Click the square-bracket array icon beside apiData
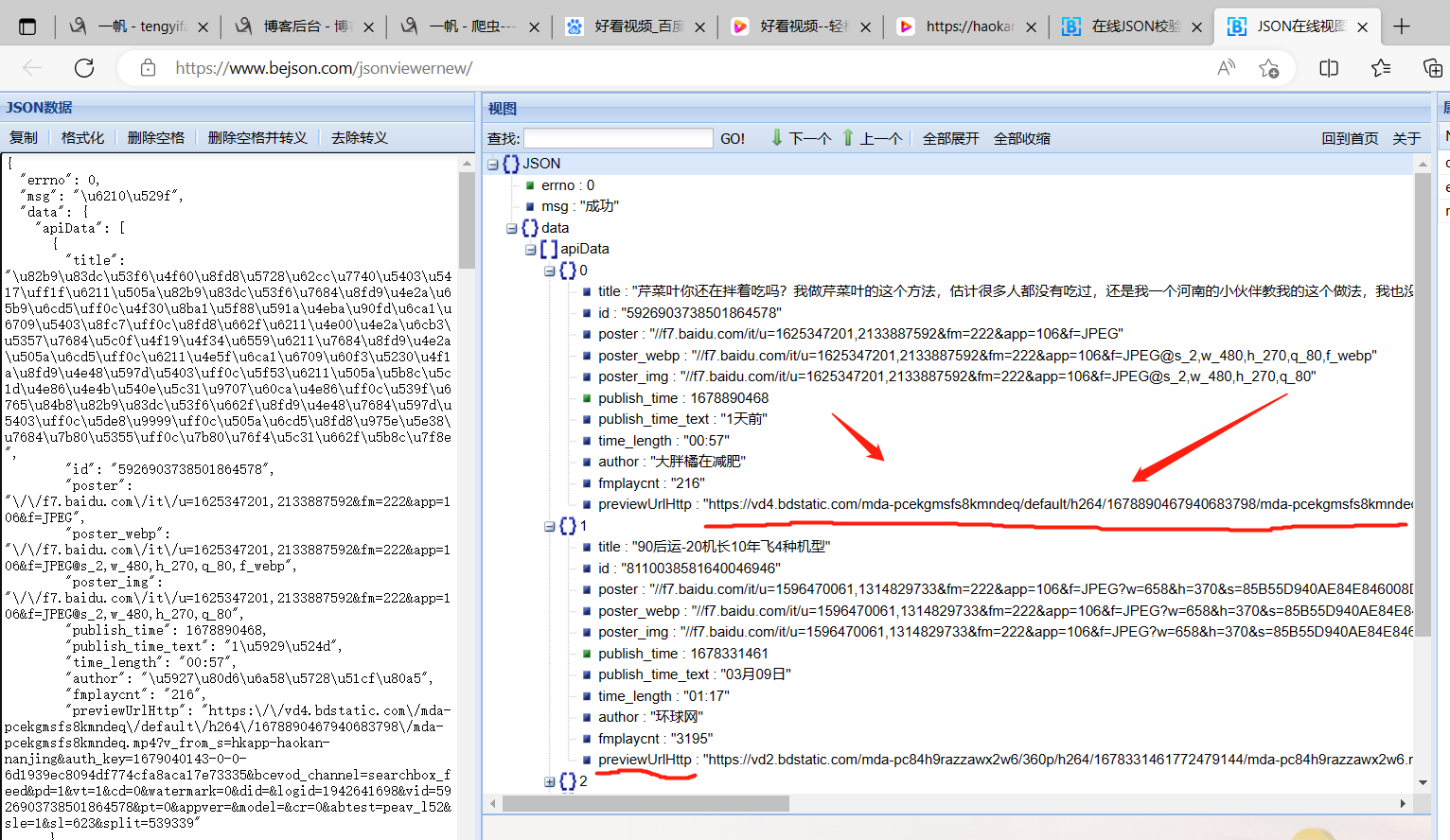 point(549,249)
